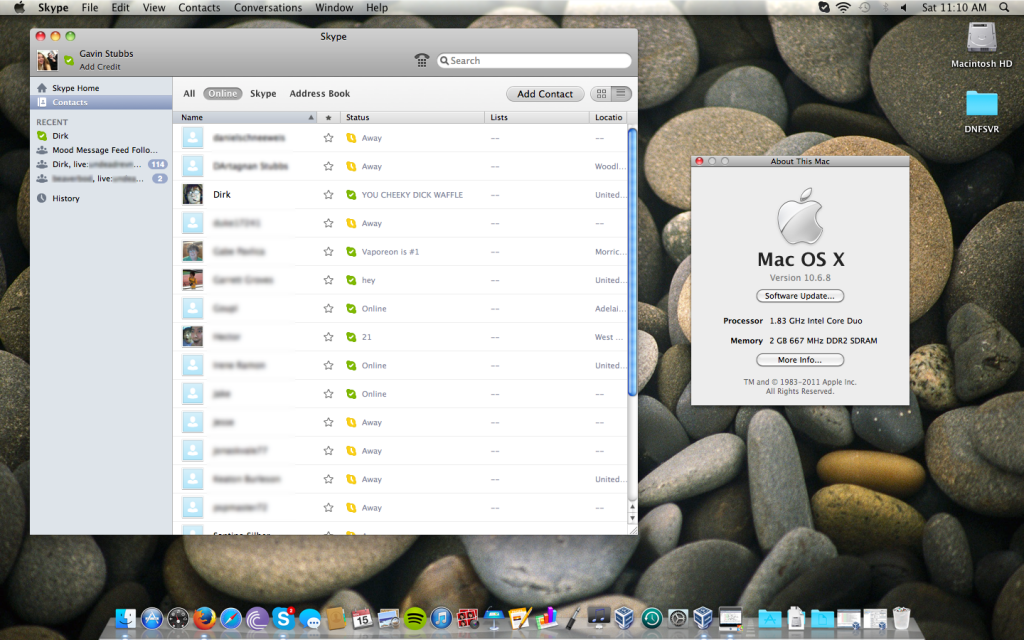The width and height of the screenshot is (1024, 640).
Task: Open Dashboard from the Dock
Action: [178, 618]
